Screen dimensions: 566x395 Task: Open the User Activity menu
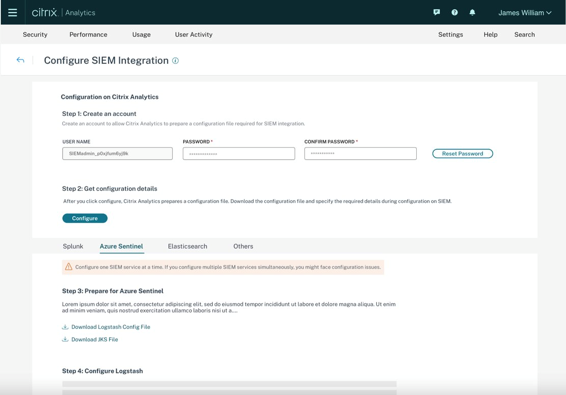coord(194,35)
